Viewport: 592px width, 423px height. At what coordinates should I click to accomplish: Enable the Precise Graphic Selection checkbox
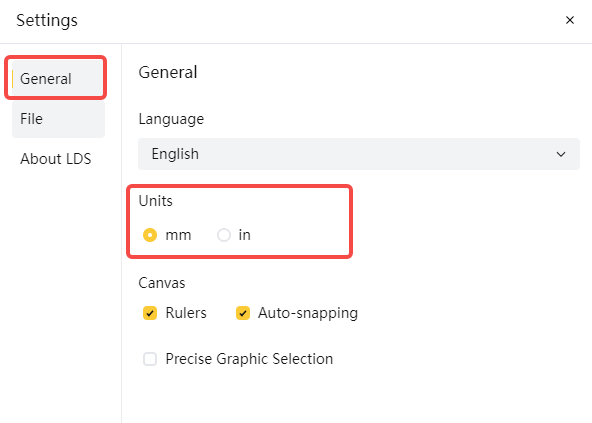[150, 359]
